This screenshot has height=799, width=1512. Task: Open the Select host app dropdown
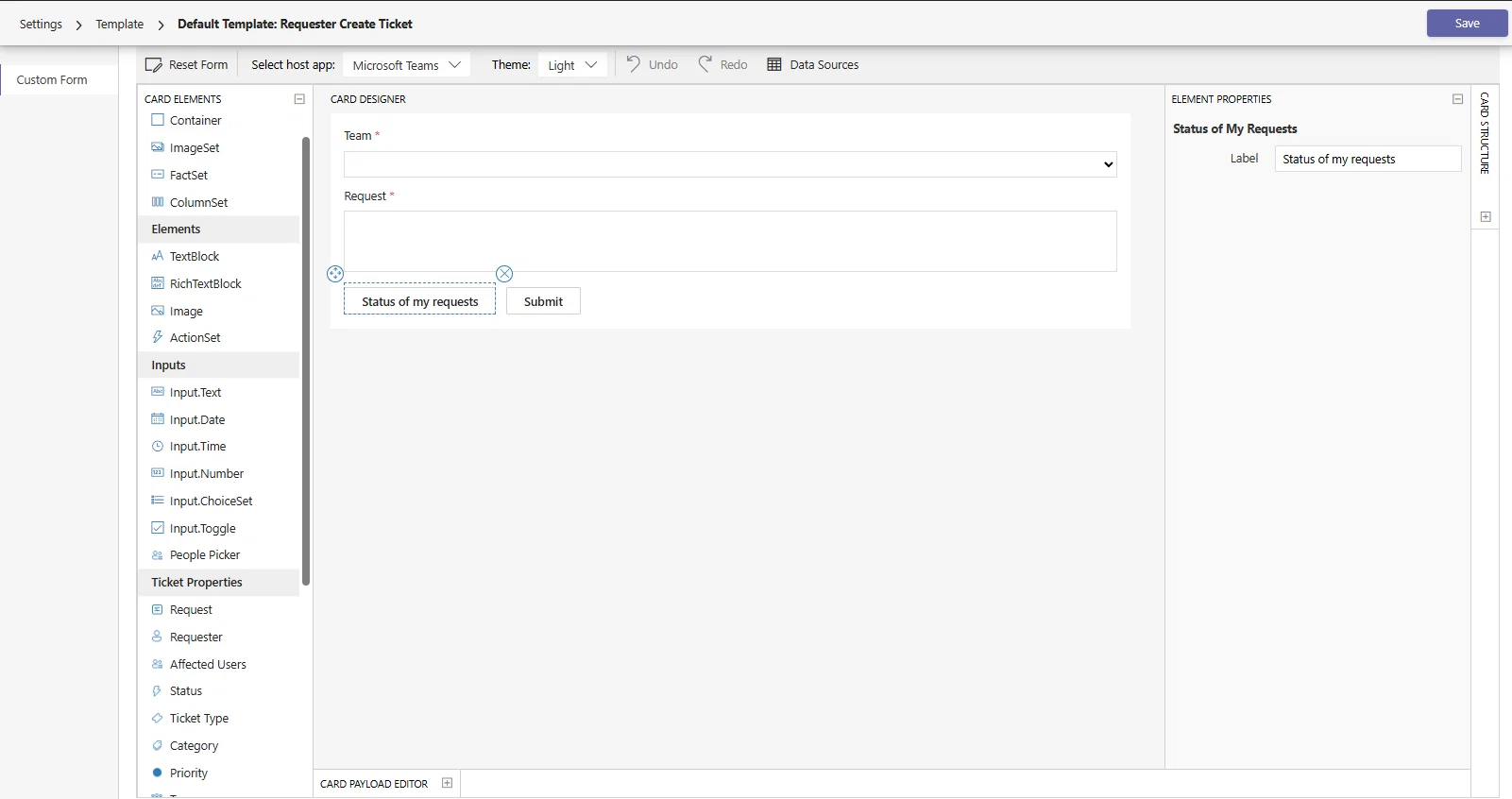click(x=406, y=65)
